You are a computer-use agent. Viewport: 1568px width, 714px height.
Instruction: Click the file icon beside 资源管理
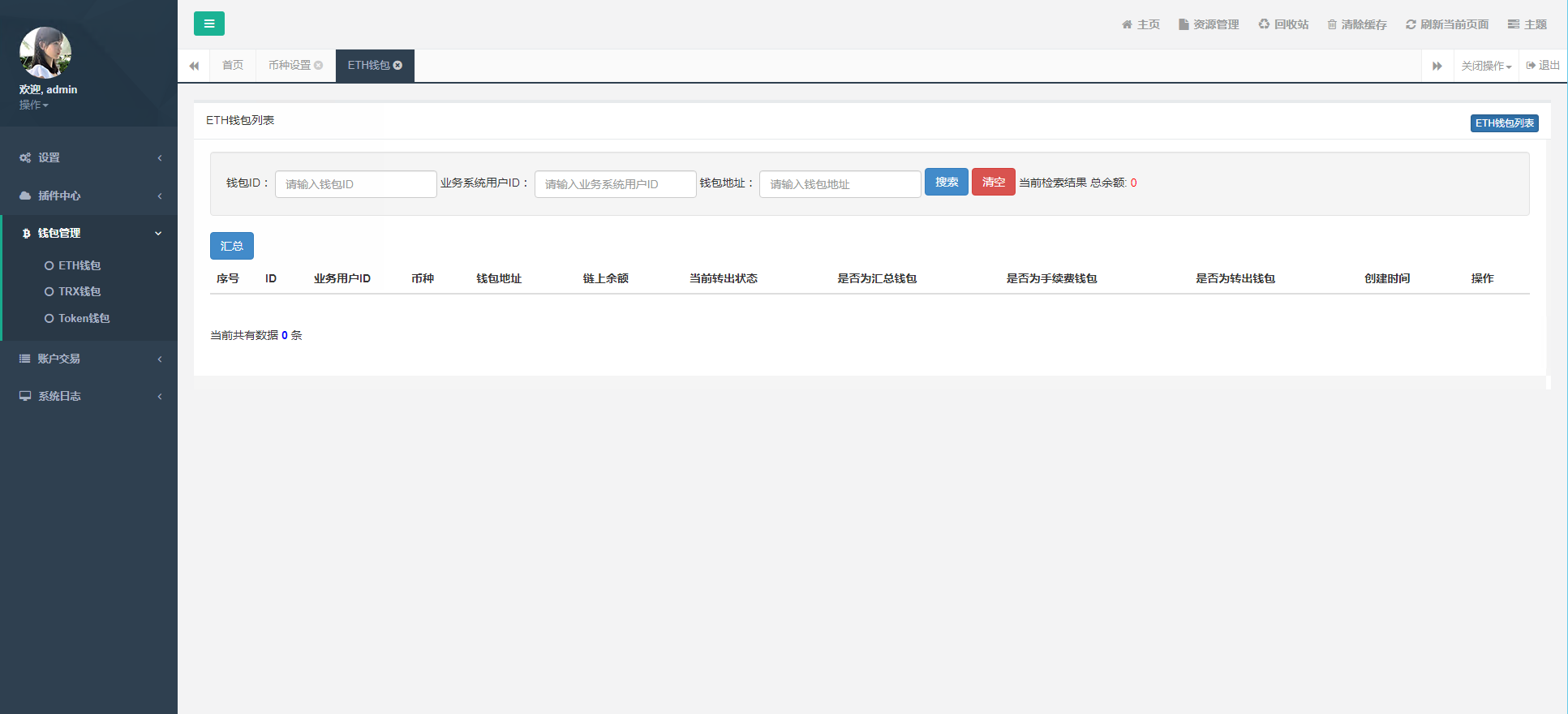point(1184,24)
